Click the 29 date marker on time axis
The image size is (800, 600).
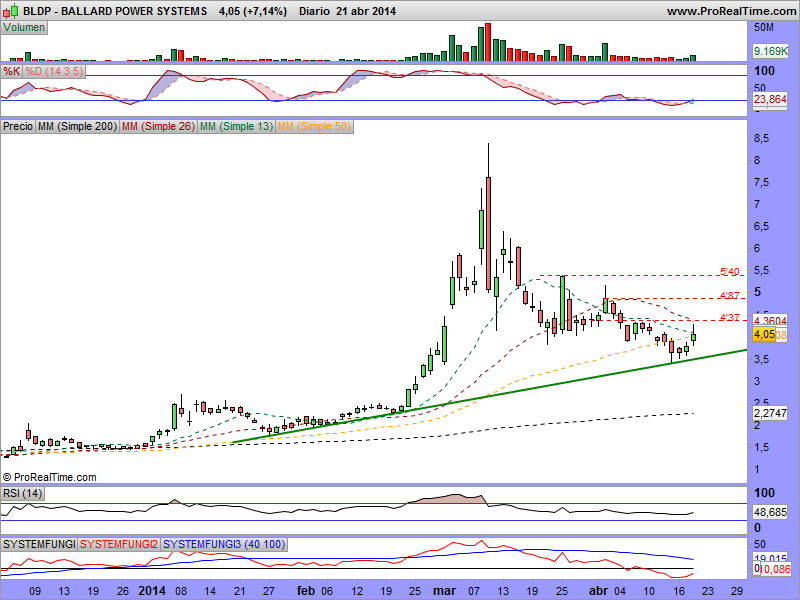pyautogui.click(x=737, y=591)
